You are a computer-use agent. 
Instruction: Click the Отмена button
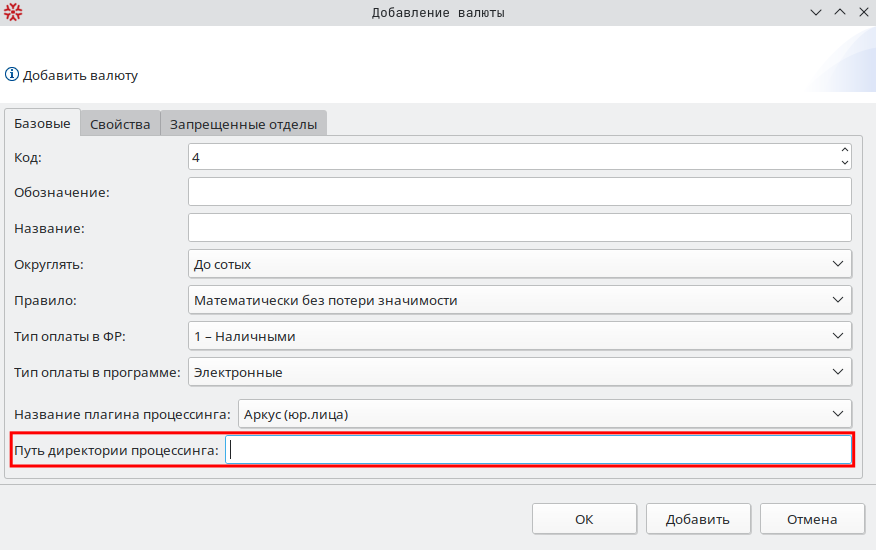coord(811,519)
